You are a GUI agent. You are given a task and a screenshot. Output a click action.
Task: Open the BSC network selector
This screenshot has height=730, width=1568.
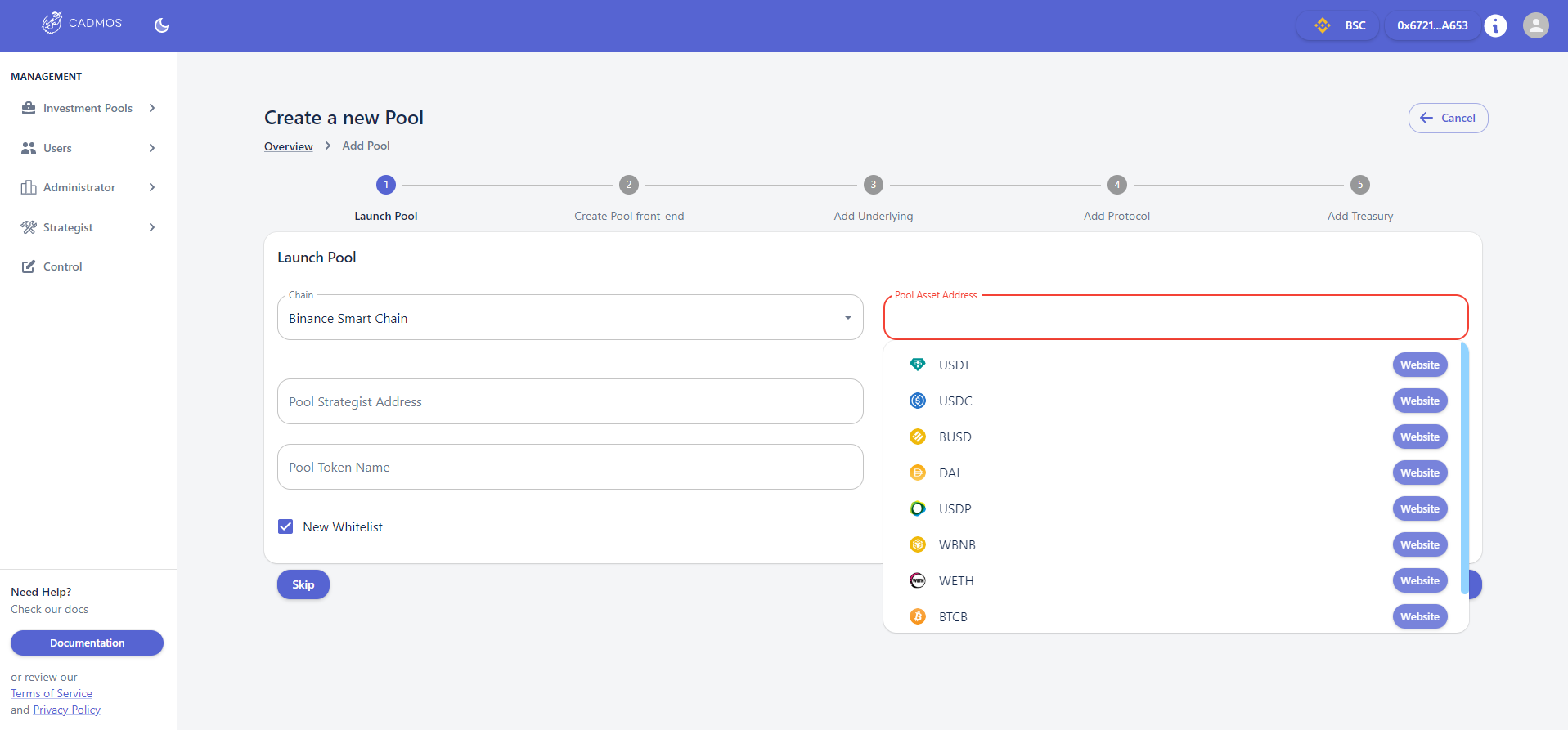(1337, 25)
